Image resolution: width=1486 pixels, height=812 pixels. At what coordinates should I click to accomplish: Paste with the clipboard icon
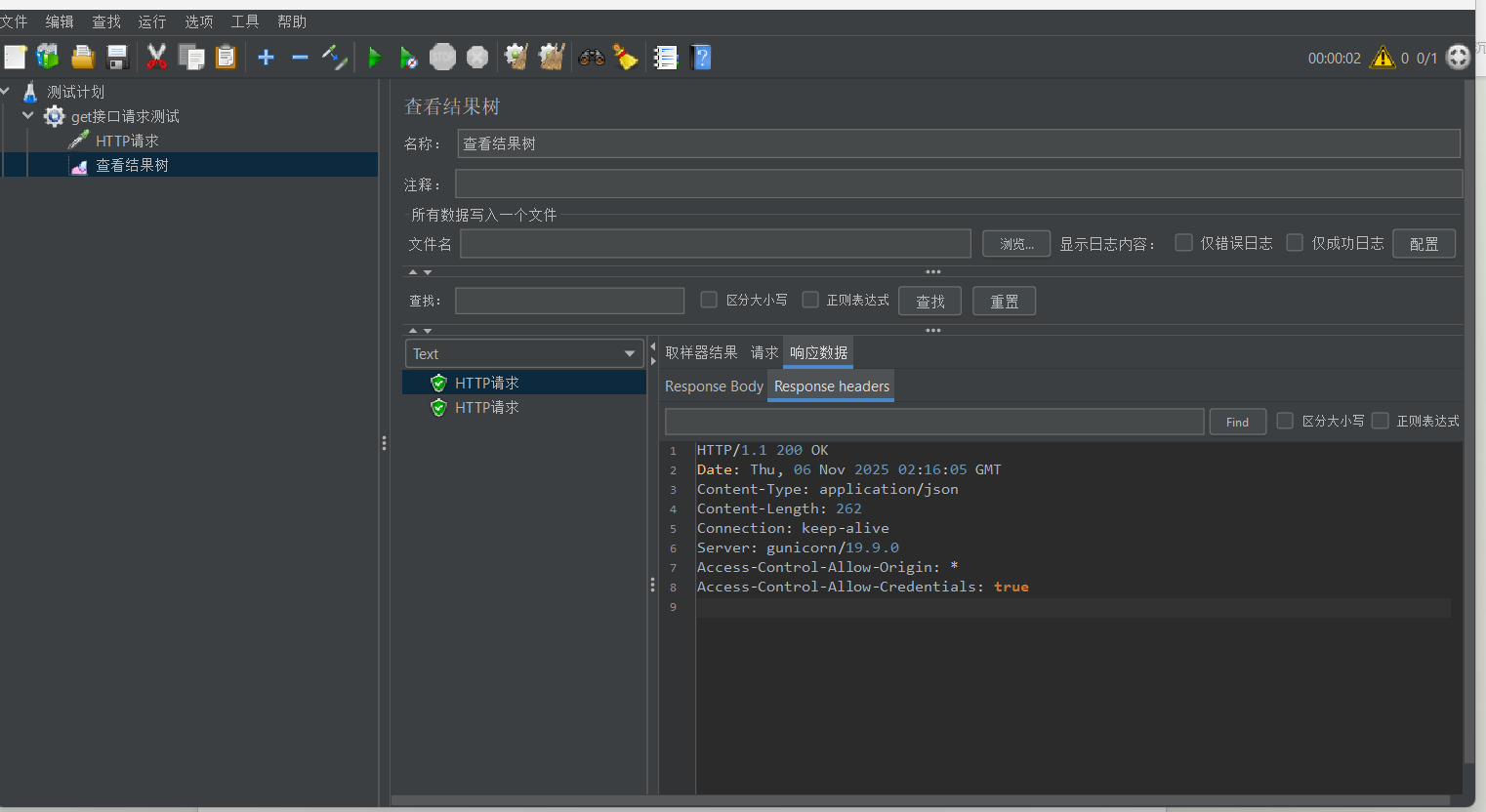pos(226,58)
